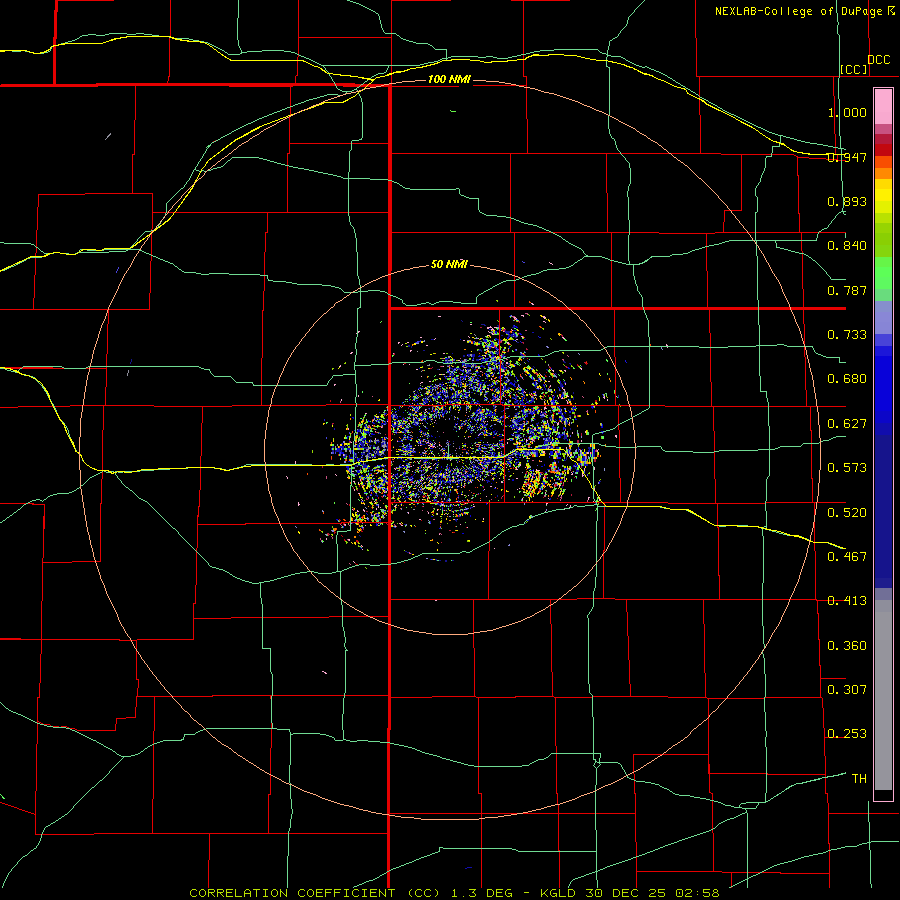Click the 0.467 scale value
Screen dimensions: 900x900
point(847,556)
